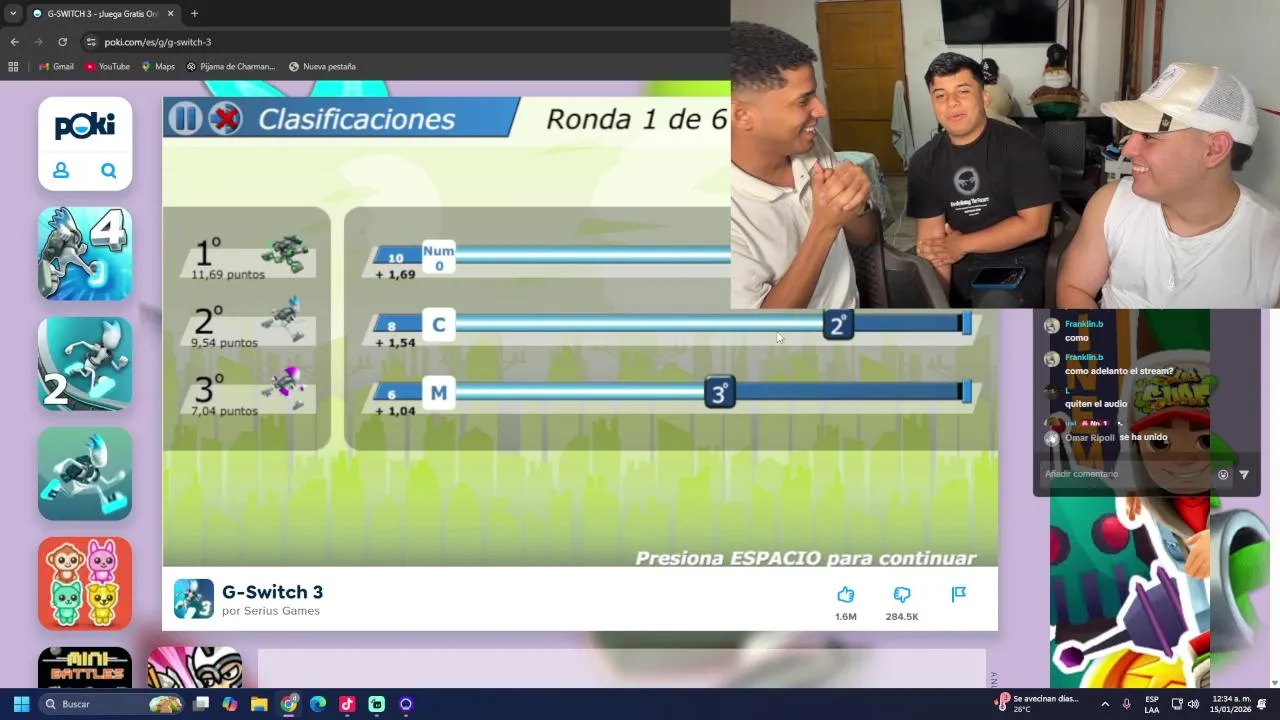Click the C player key box
Screen dimensions: 1280x720
(x=439, y=325)
